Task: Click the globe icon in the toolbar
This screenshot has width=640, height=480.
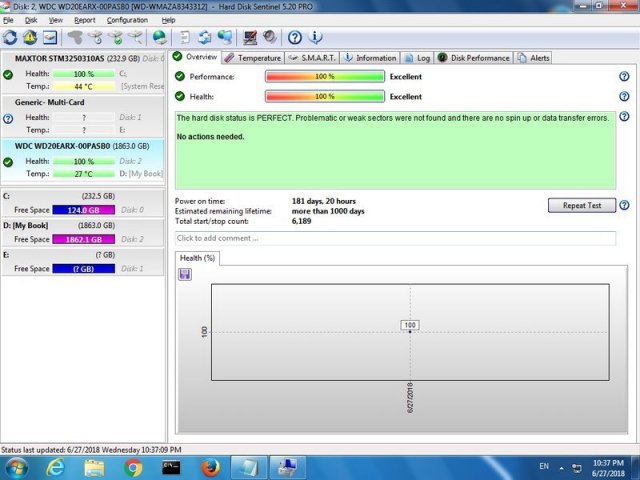Action: click(x=159, y=38)
